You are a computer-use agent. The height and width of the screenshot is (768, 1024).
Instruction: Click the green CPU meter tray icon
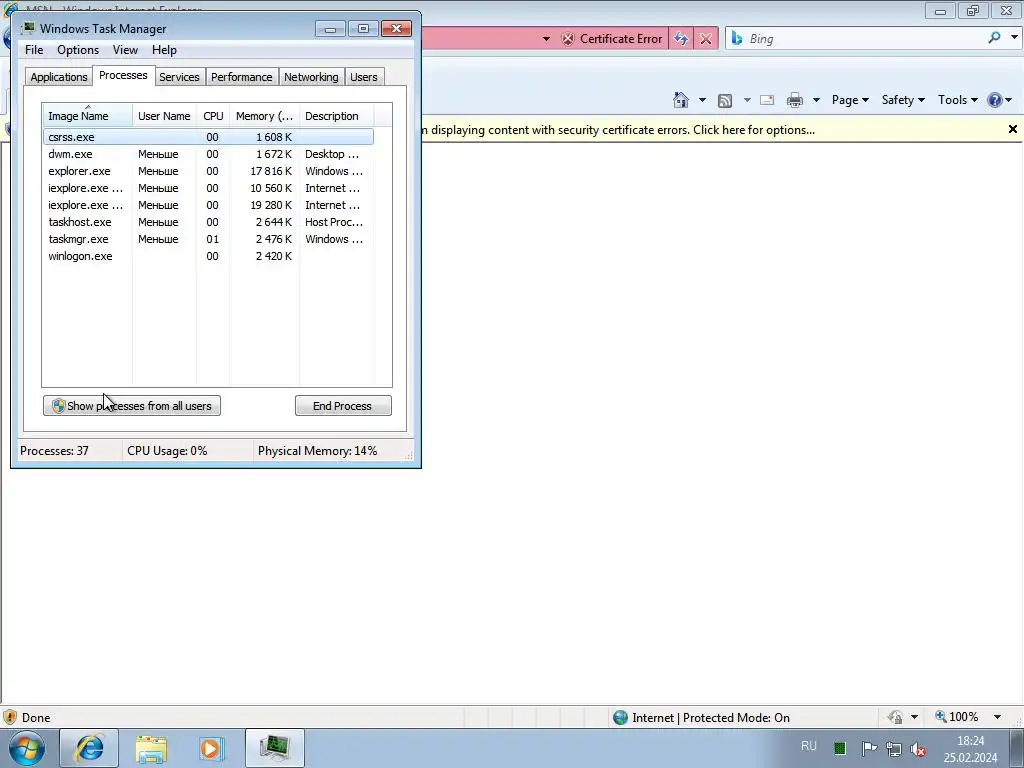click(x=840, y=748)
